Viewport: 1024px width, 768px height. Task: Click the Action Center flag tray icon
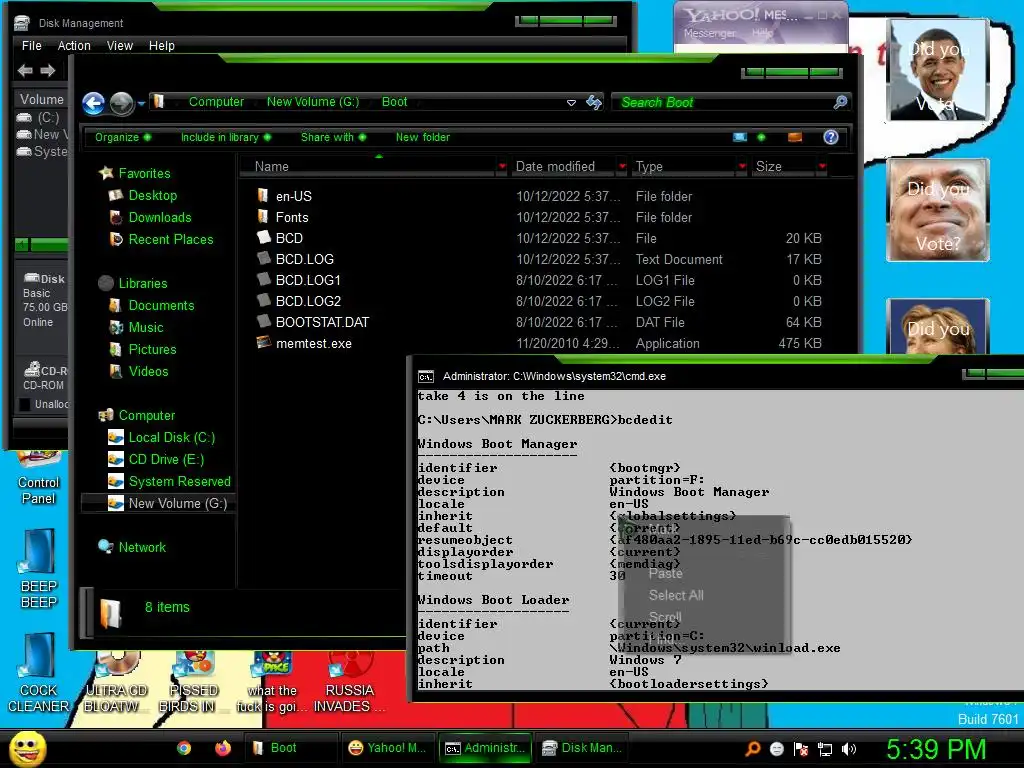pos(801,749)
